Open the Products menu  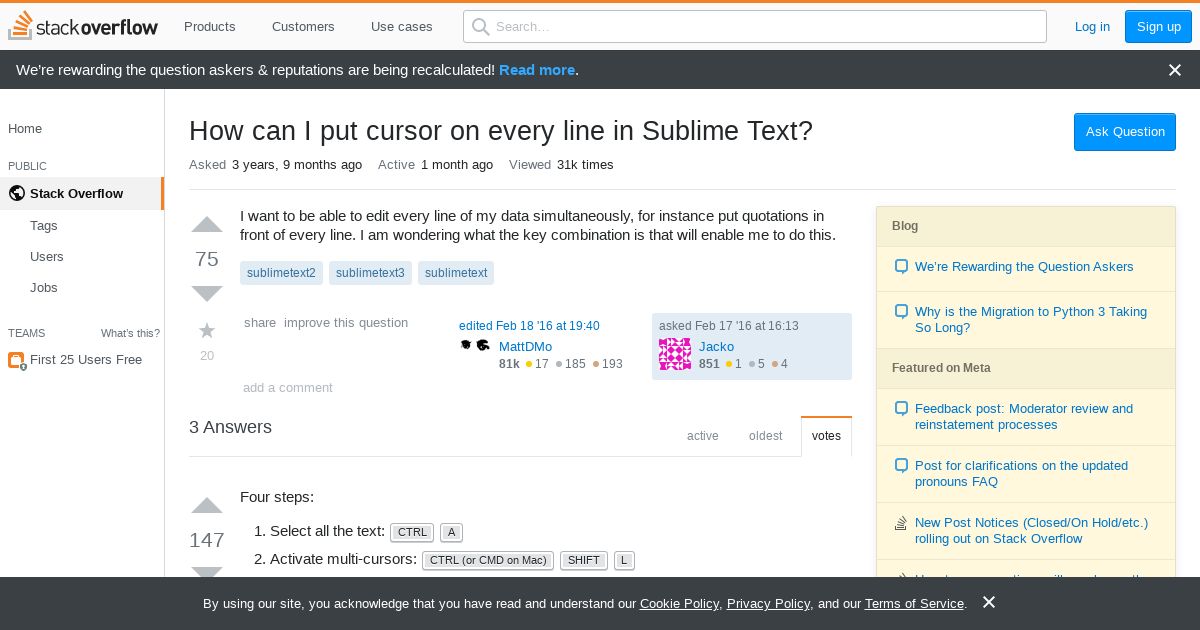point(210,26)
